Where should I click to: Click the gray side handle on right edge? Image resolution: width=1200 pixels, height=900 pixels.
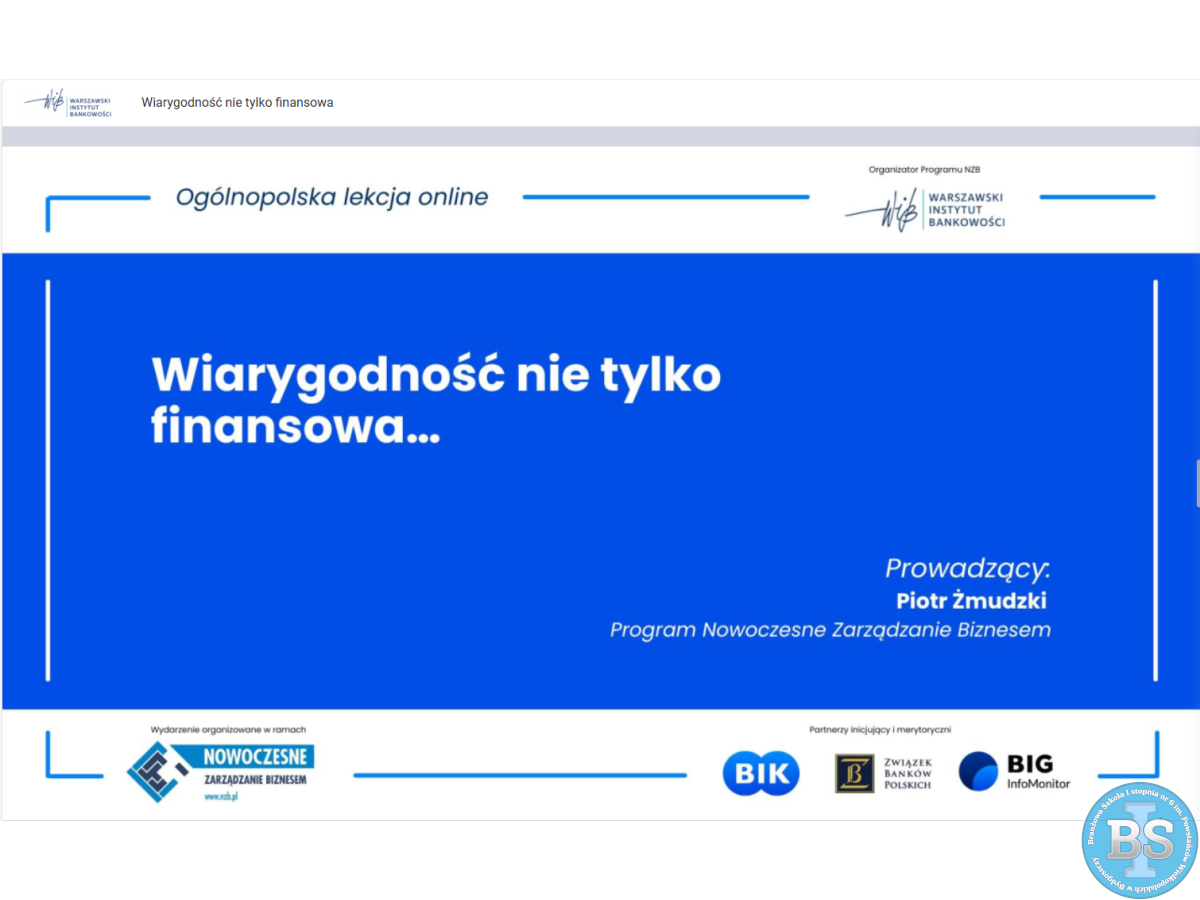click(1196, 484)
